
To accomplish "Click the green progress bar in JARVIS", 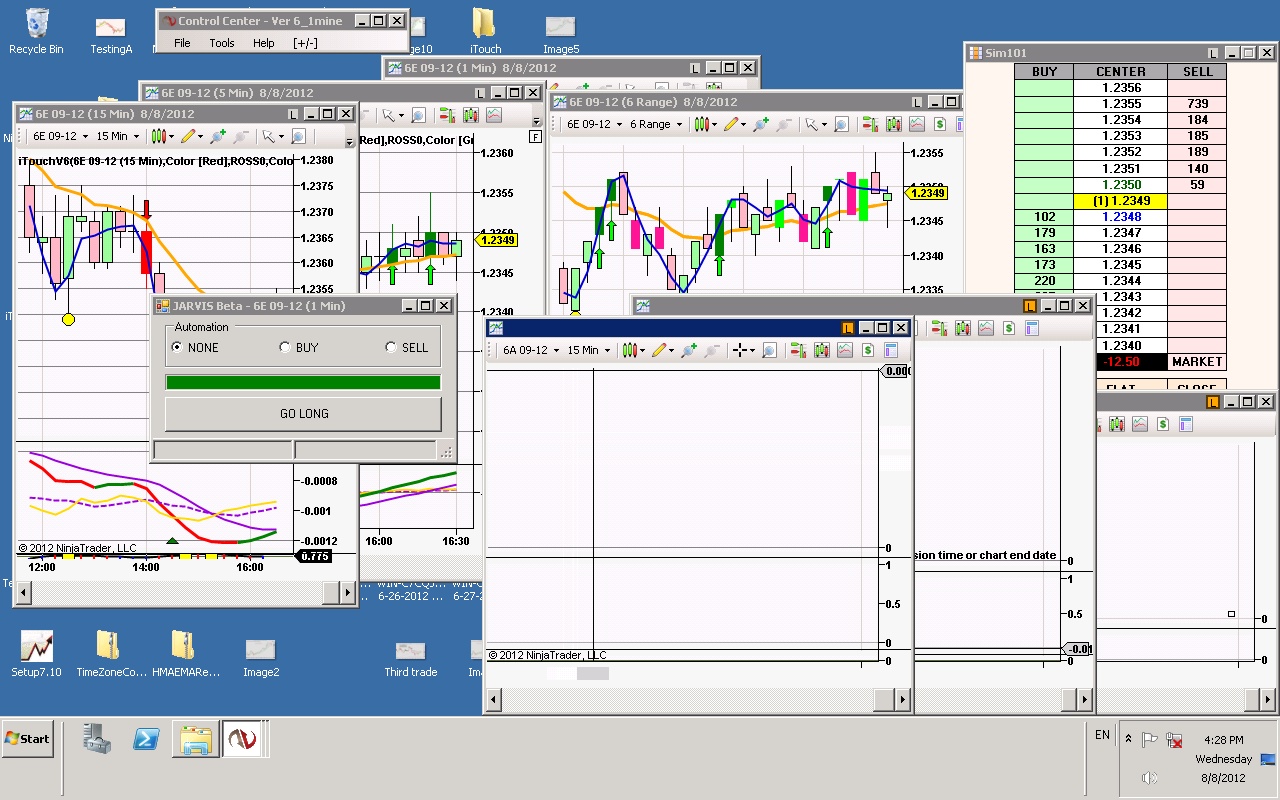I will pos(303,382).
